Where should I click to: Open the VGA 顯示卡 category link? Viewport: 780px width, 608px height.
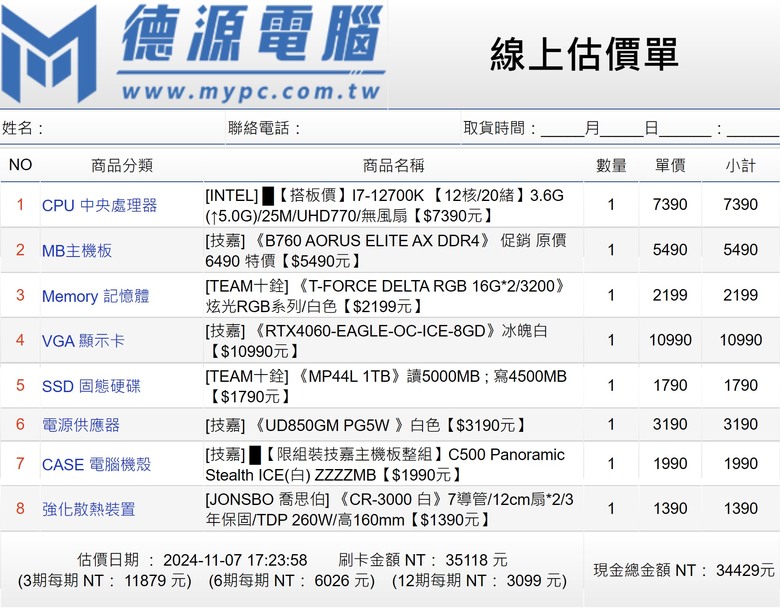(x=83, y=341)
